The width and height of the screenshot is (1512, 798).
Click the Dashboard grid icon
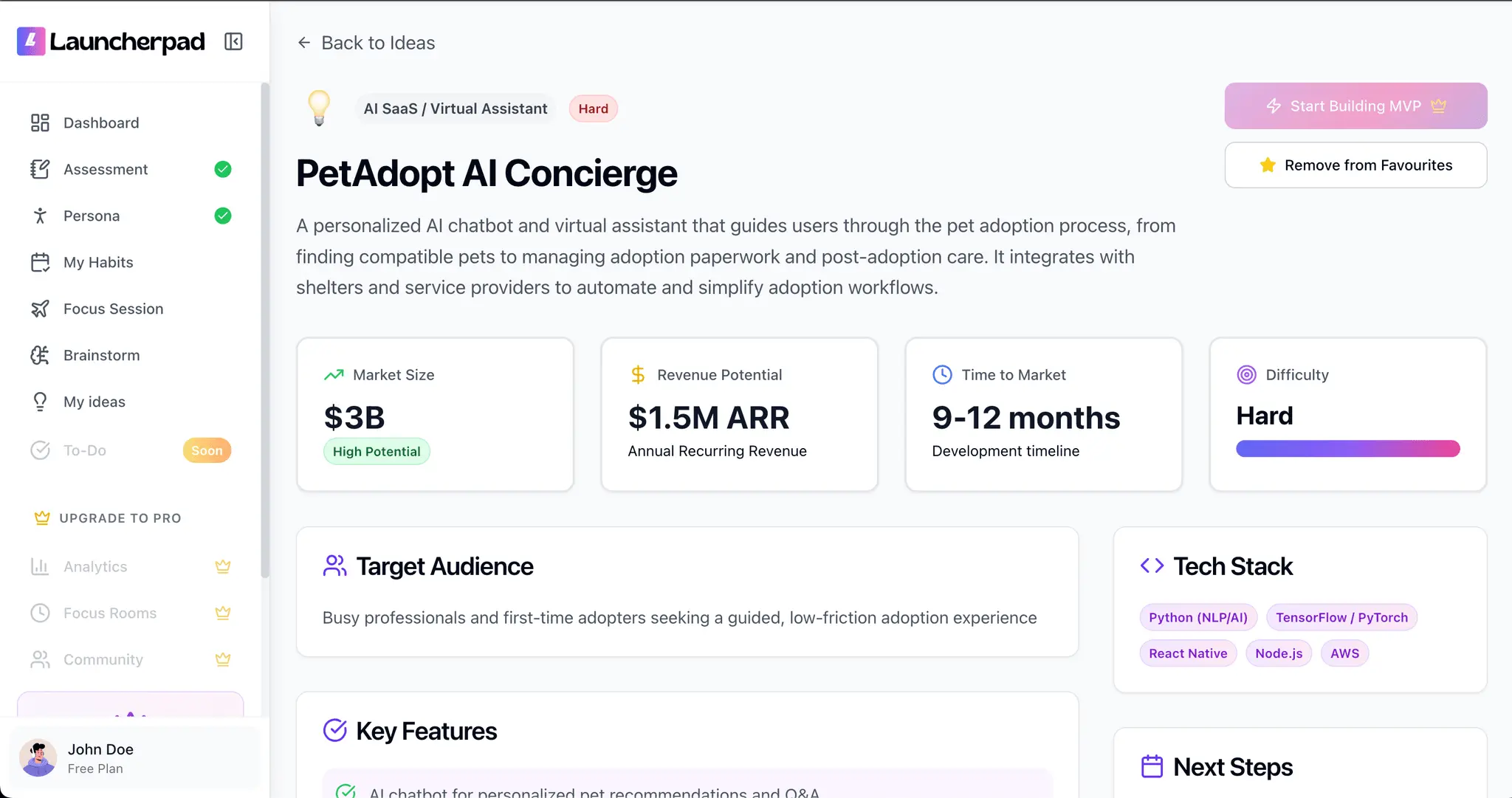(x=40, y=123)
